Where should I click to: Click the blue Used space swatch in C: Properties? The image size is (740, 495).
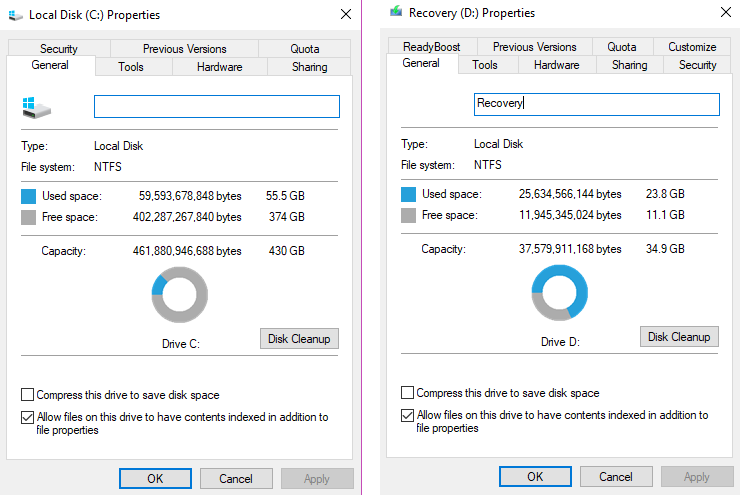coord(28,196)
